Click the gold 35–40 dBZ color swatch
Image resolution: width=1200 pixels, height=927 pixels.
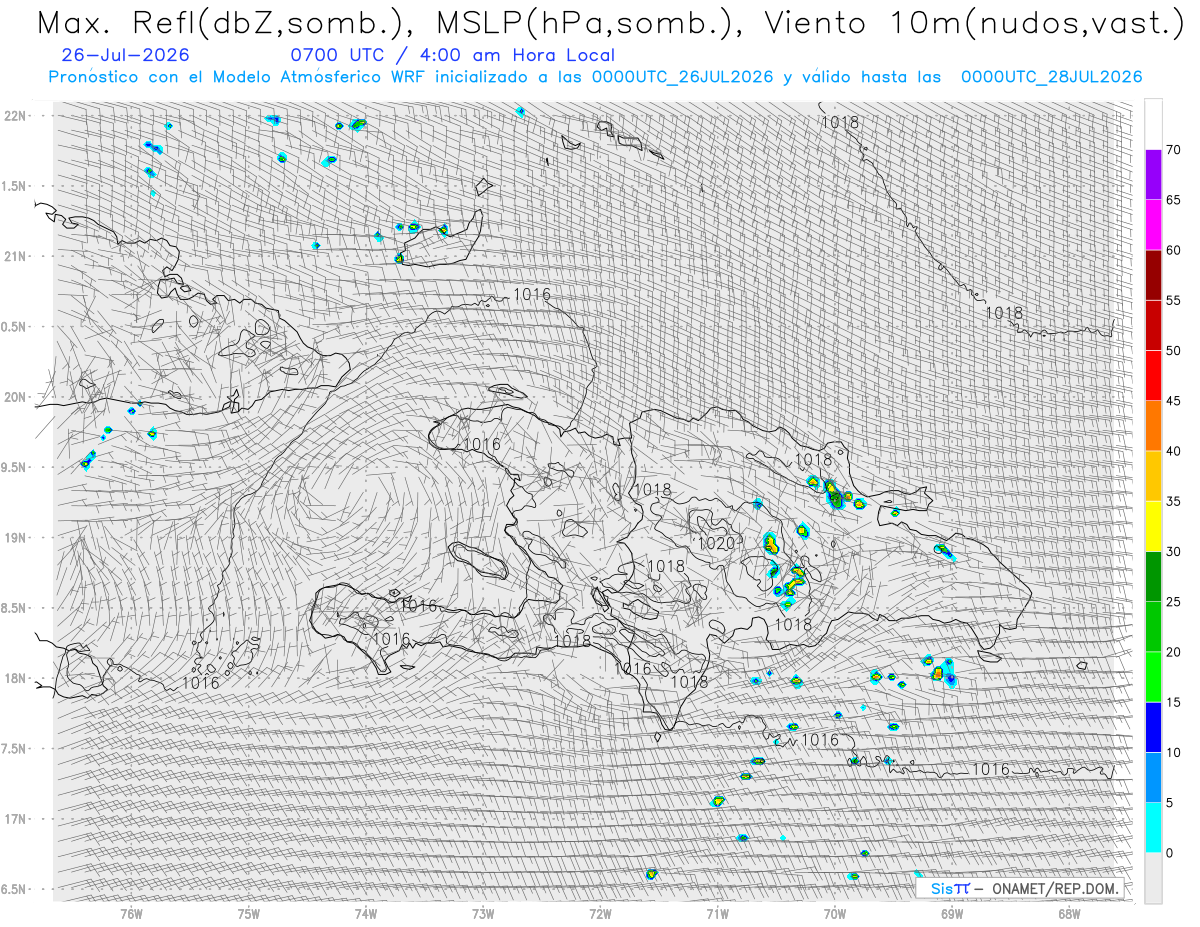(x=1153, y=476)
